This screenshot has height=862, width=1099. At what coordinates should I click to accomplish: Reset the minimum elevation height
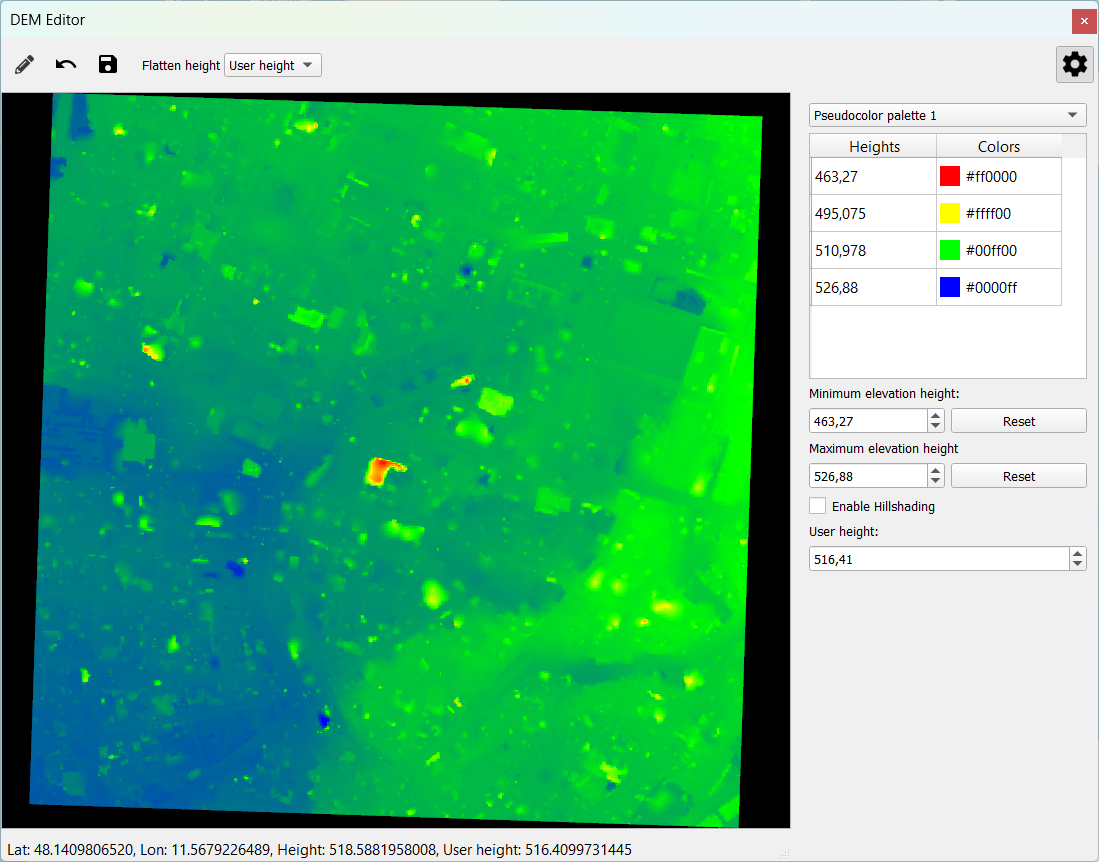(x=1018, y=421)
